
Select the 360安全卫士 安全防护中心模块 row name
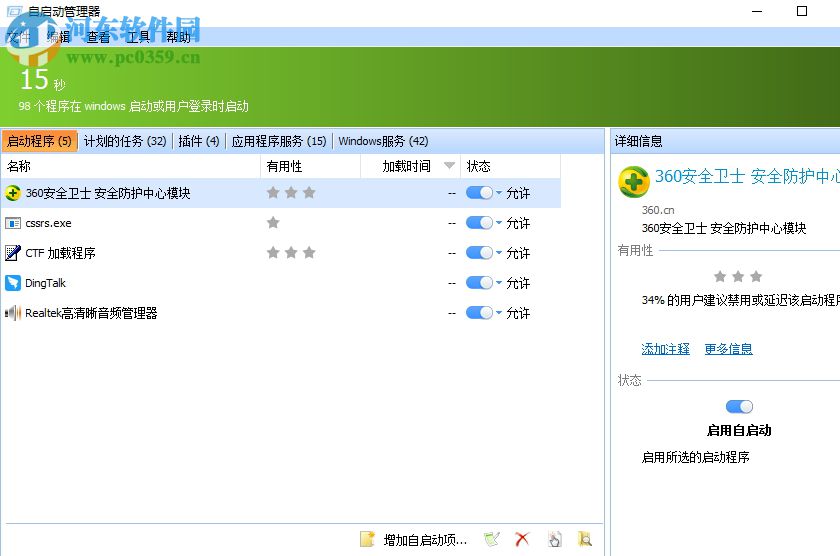(108, 193)
